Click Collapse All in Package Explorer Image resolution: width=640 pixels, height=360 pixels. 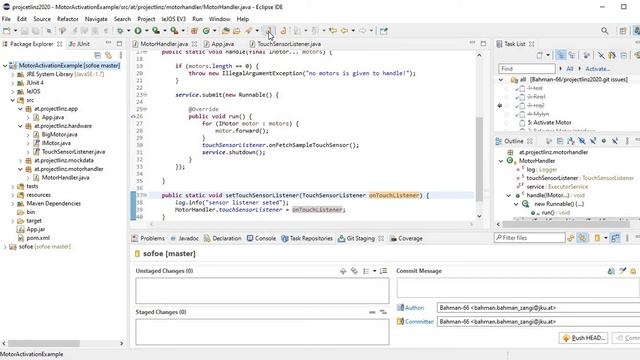[98, 55]
